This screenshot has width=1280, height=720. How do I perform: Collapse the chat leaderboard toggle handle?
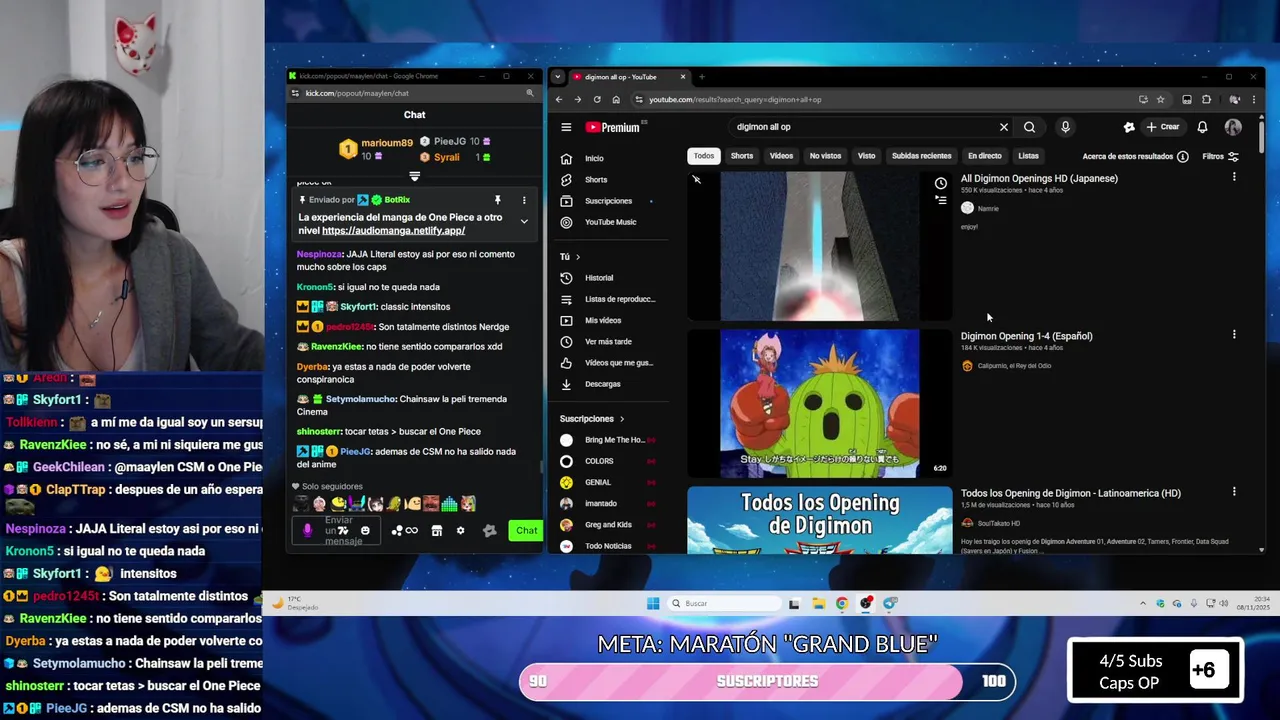tap(414, 176)
